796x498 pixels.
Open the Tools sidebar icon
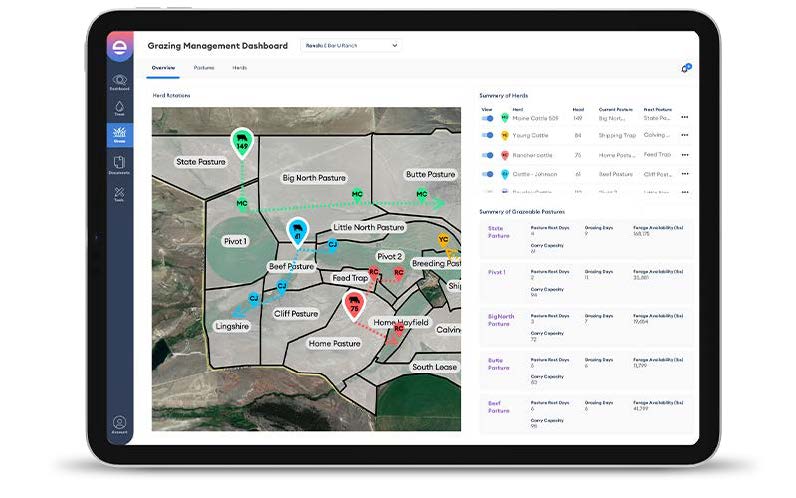tap(119, 193)
